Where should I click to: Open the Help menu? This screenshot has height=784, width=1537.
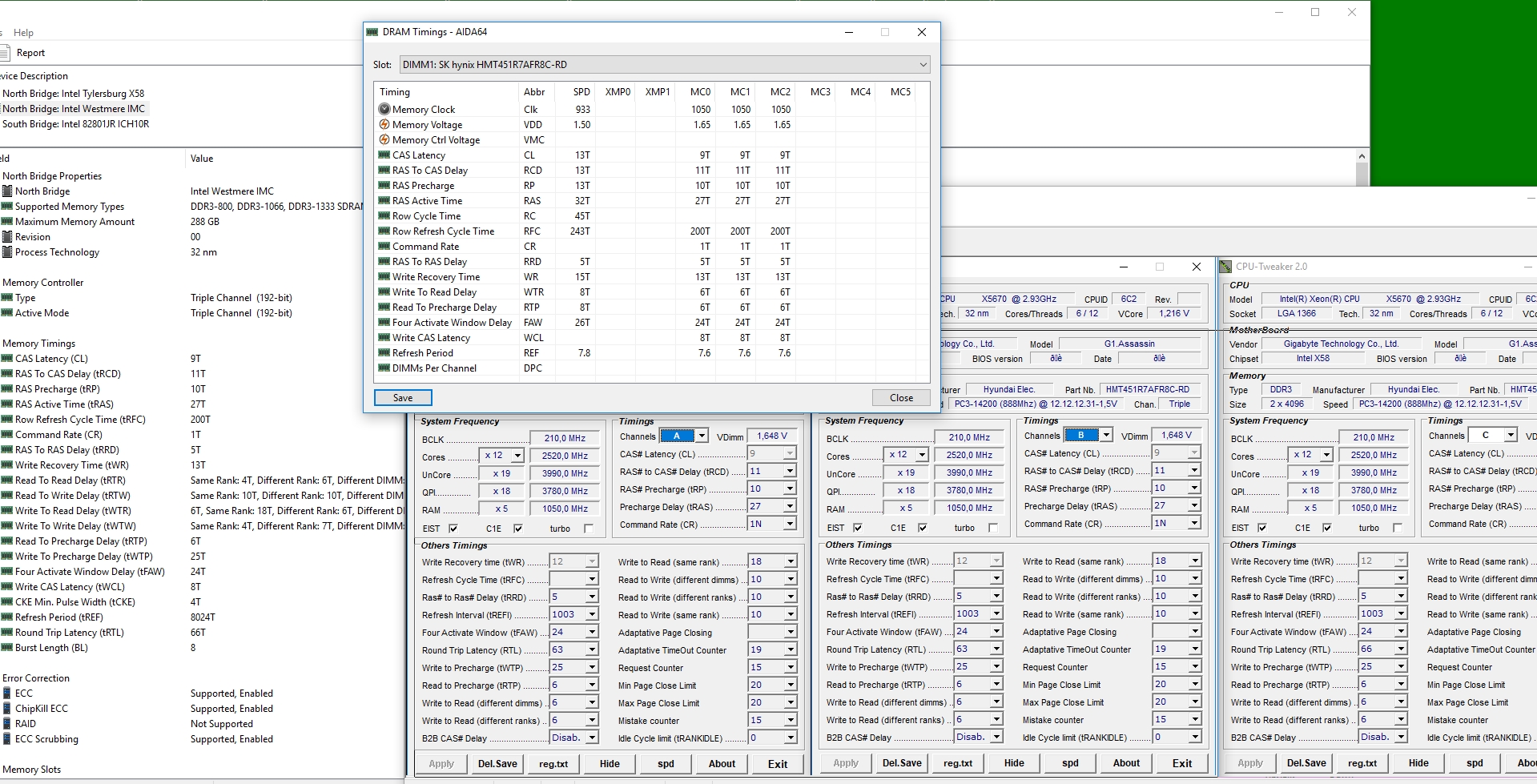click(23, 33)
